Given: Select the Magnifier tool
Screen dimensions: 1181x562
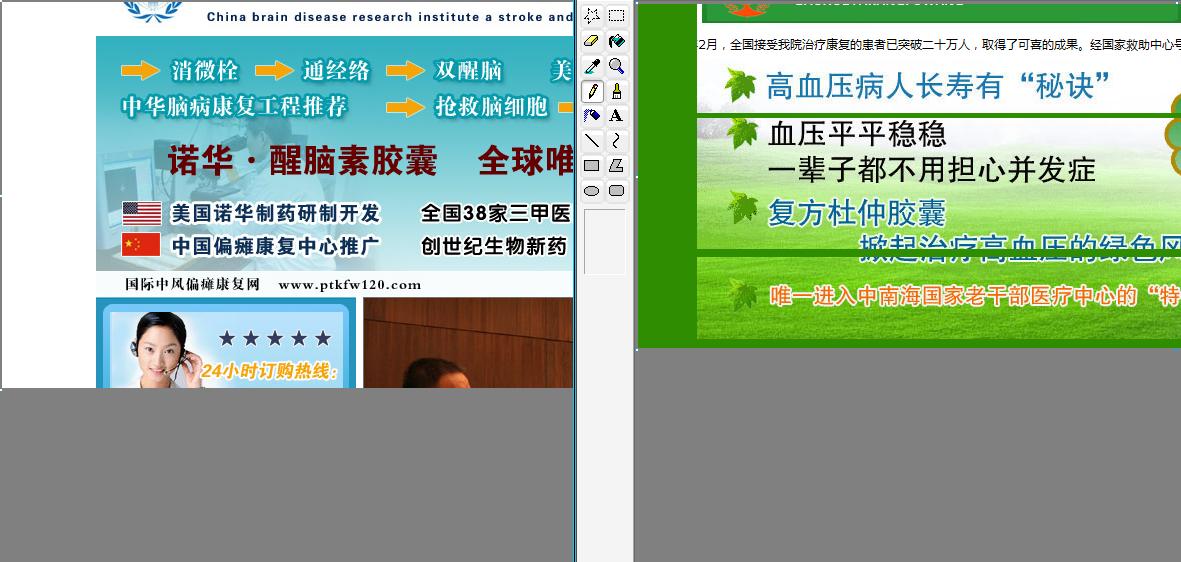Looking at the screenshot, I should 616,66.
